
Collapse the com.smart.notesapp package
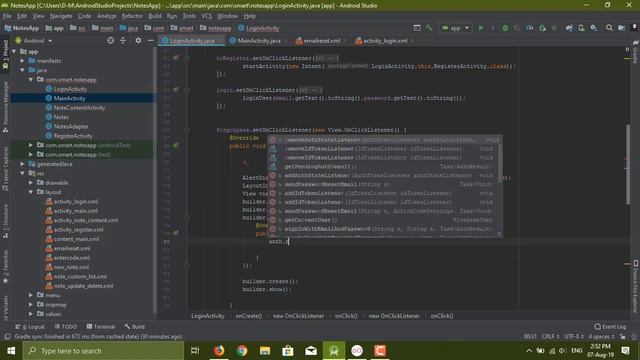(31, 80)
